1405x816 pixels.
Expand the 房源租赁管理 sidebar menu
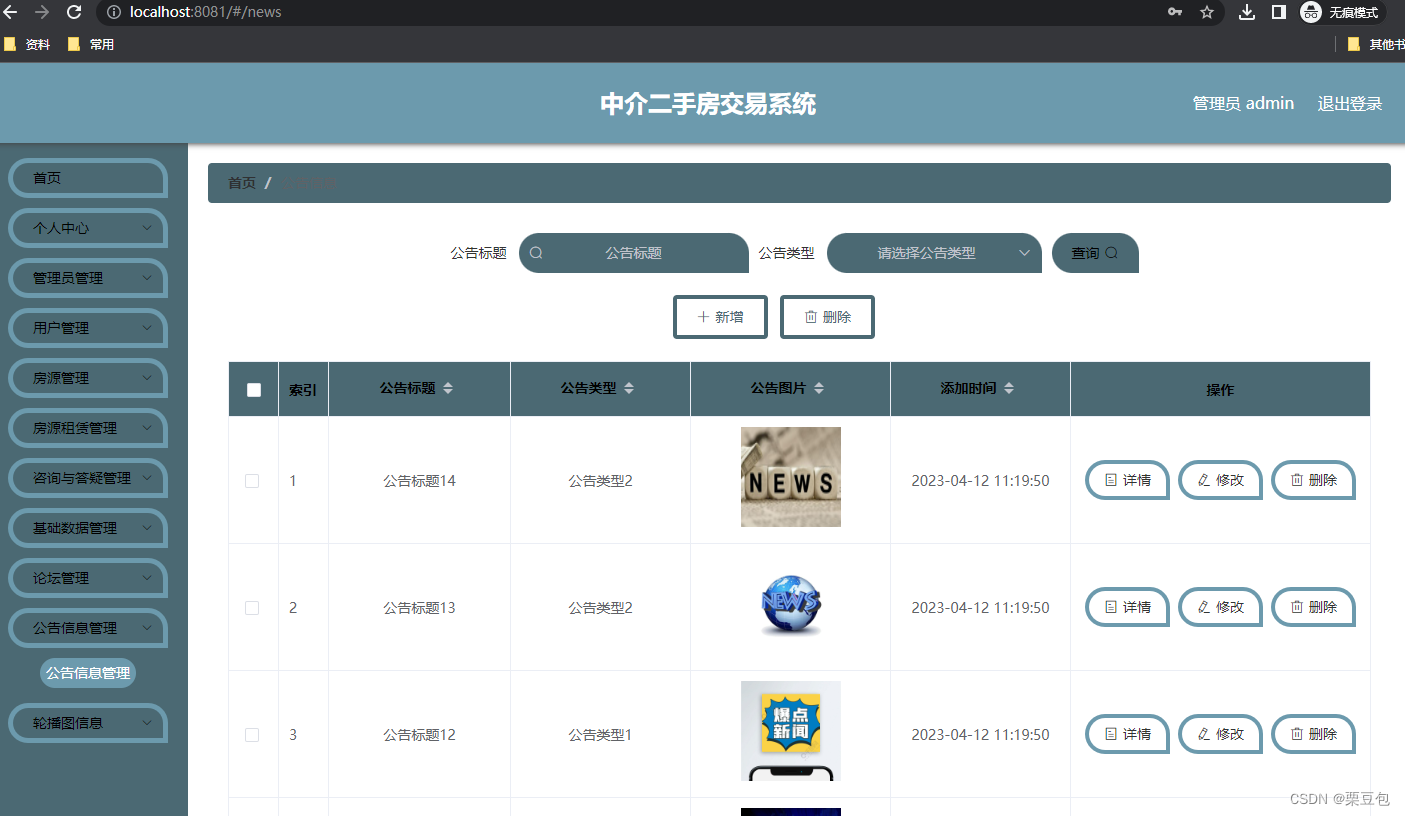tap(88, 428)
